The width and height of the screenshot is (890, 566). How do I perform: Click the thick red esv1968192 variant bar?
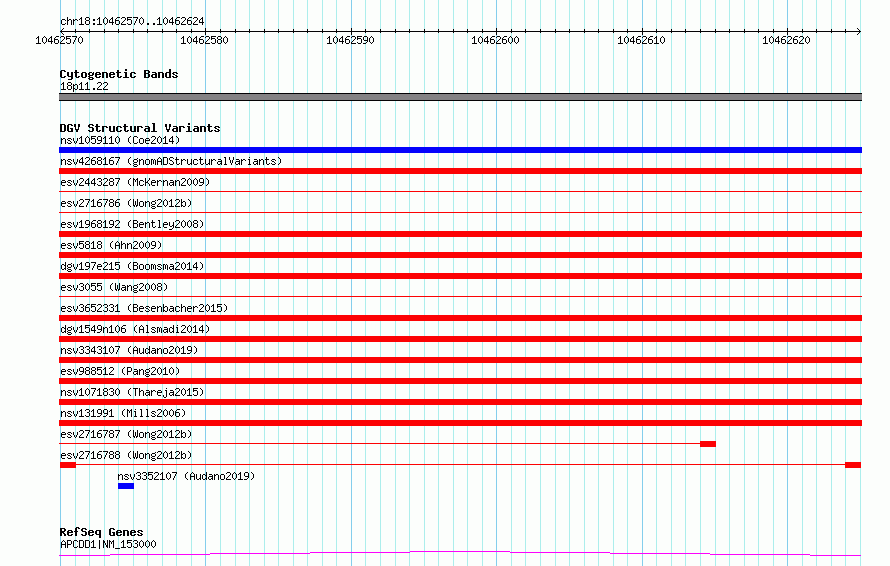[460, 234]
